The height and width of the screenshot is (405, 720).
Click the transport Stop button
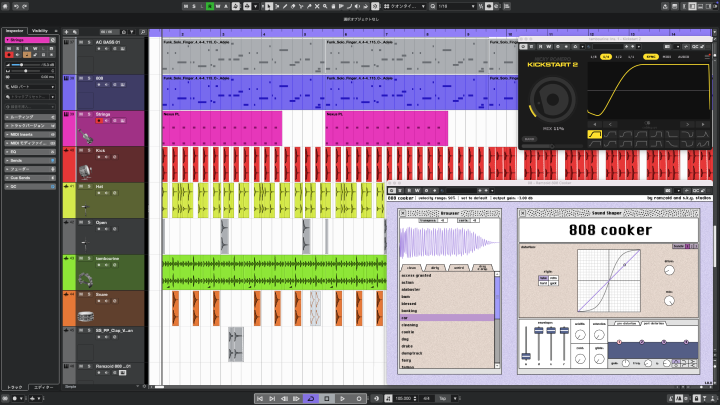(327, 399)
